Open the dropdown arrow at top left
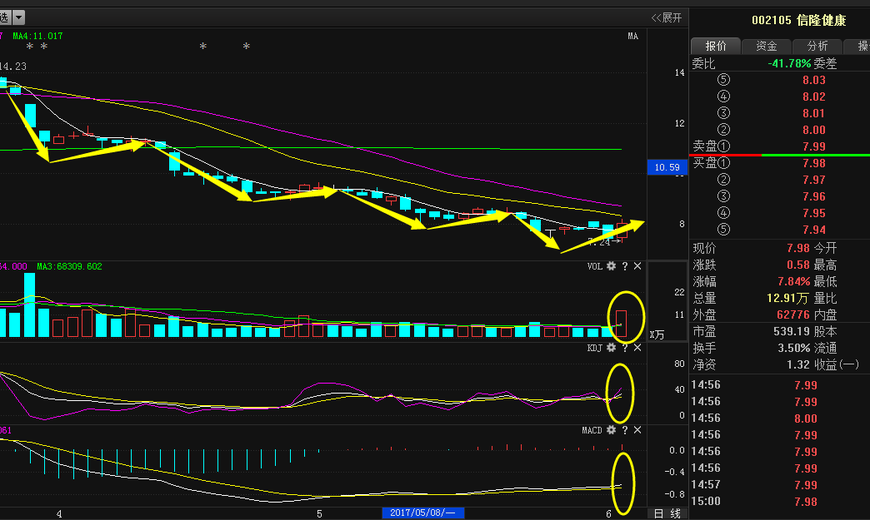870x520 pixels. click(19, 18)
